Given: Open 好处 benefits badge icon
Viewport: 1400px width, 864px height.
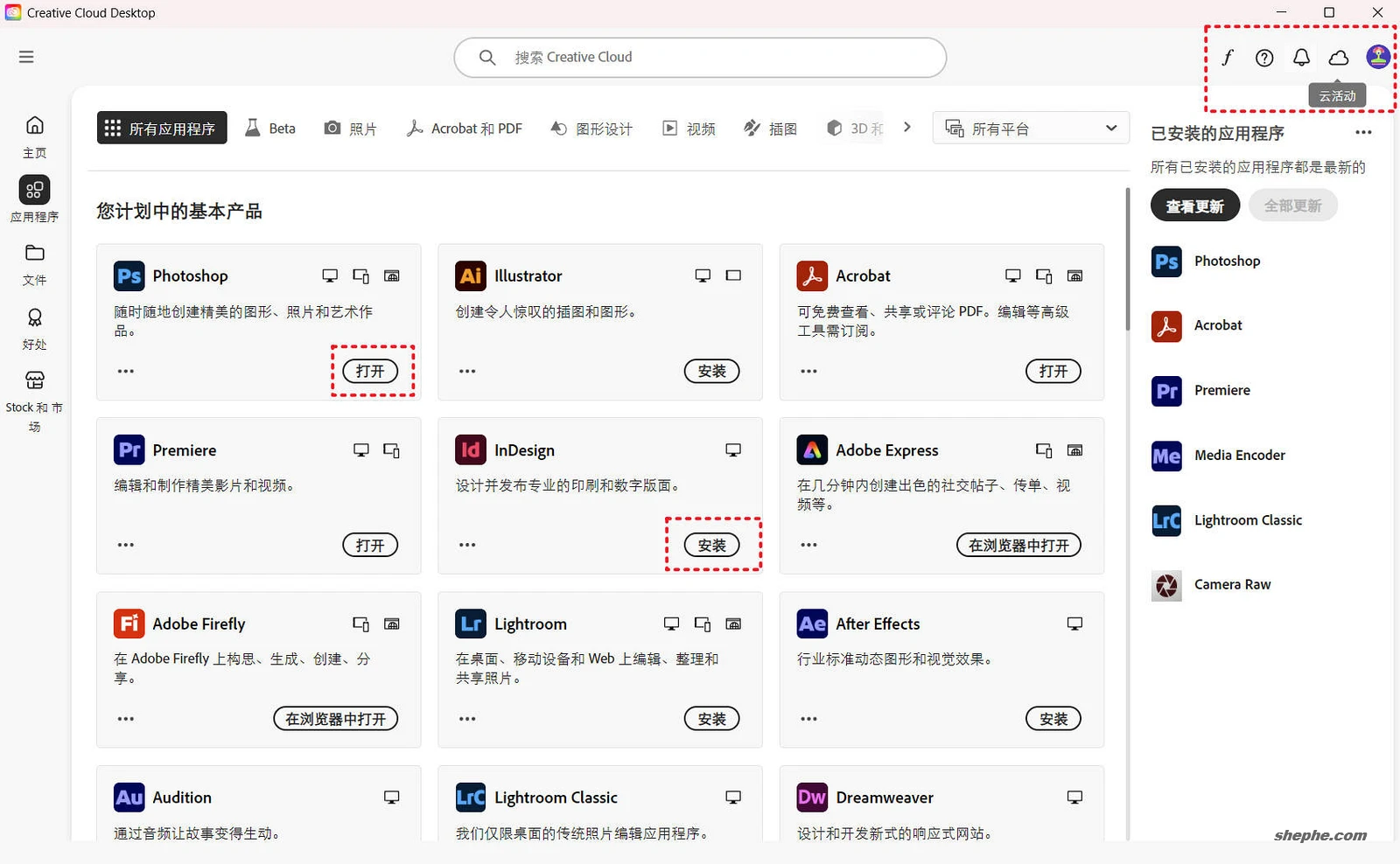Looking at the screenshot, I should [34, 317].
